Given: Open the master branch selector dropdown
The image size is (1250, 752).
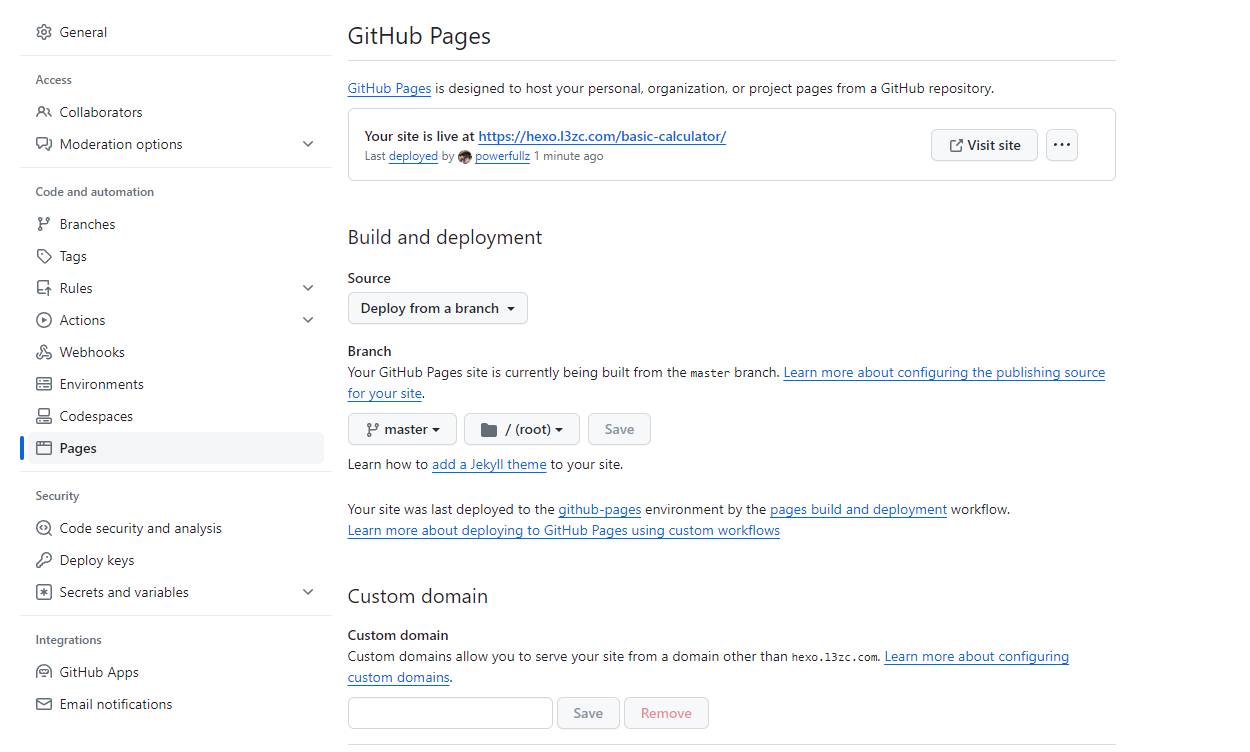Looking at the screenshot, I should click(402, 429).
